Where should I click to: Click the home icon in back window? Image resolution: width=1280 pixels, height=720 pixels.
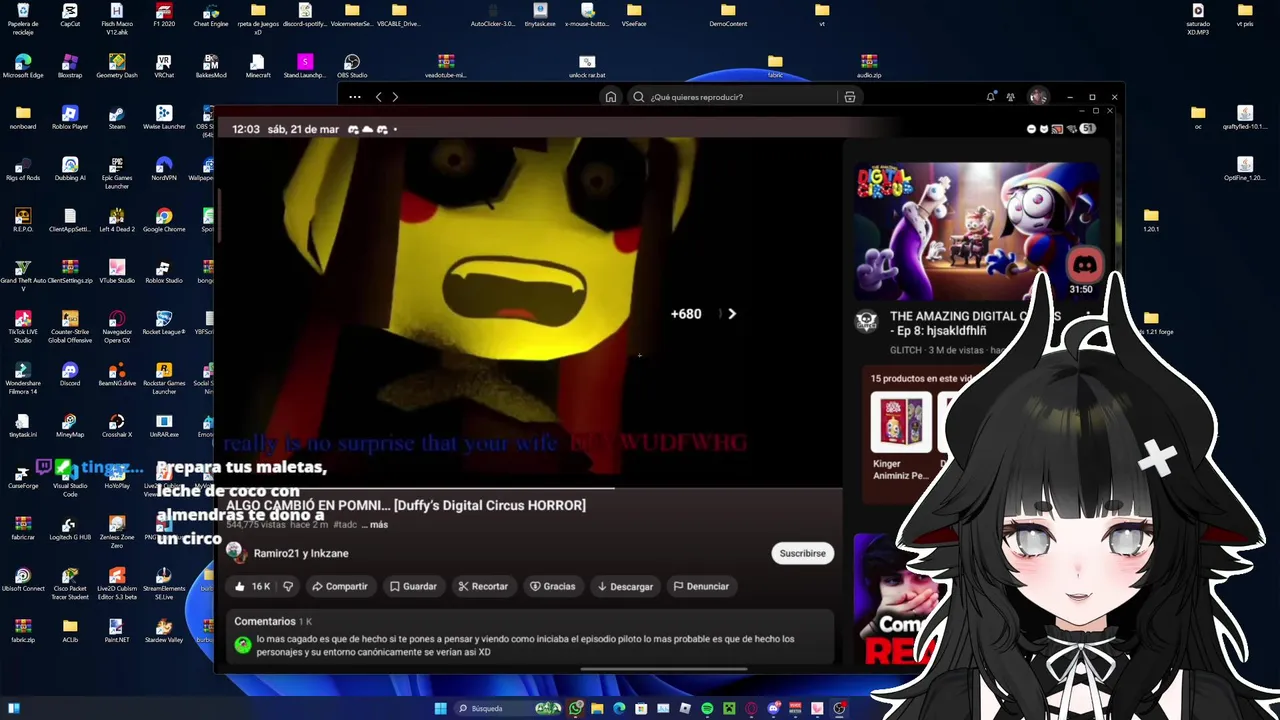[610, 97]
